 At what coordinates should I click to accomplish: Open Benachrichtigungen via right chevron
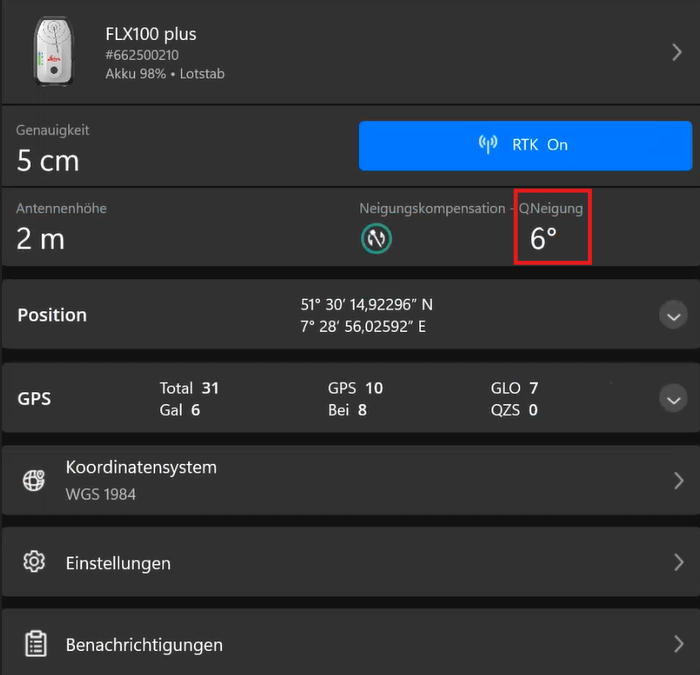[x=677, y=644]
